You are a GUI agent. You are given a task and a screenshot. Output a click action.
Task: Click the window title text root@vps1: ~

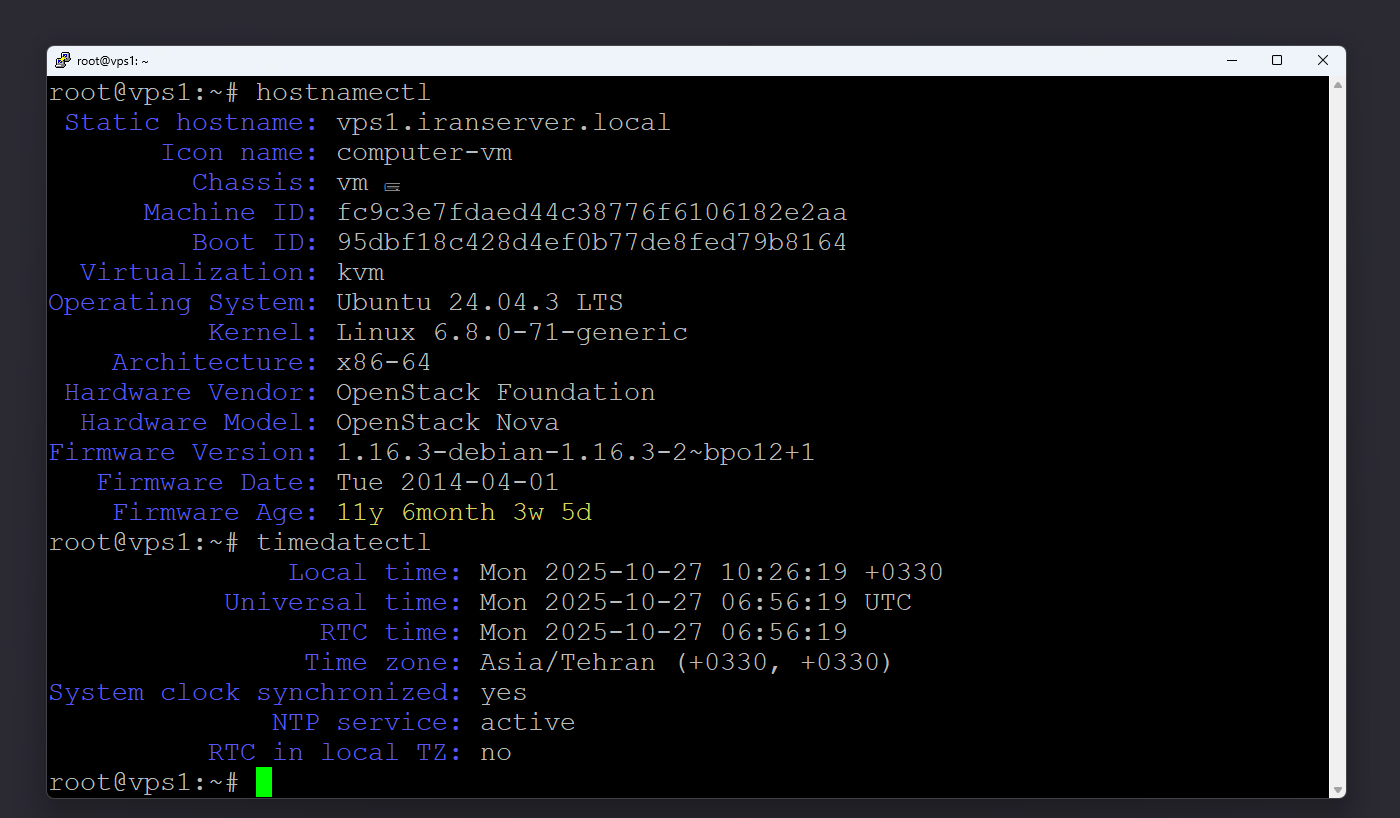113,61
